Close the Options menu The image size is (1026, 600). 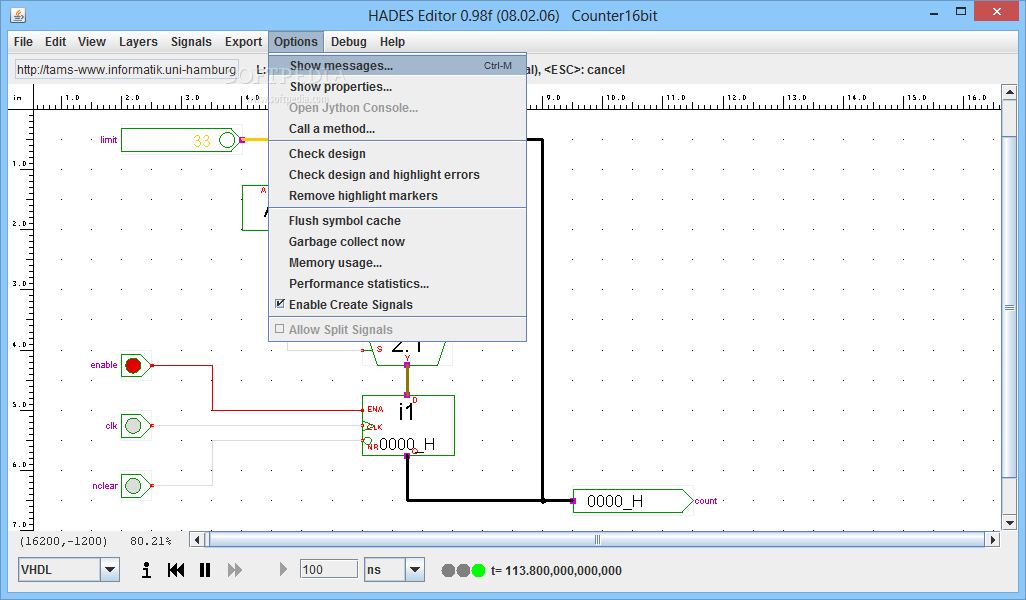pos(296,42)
